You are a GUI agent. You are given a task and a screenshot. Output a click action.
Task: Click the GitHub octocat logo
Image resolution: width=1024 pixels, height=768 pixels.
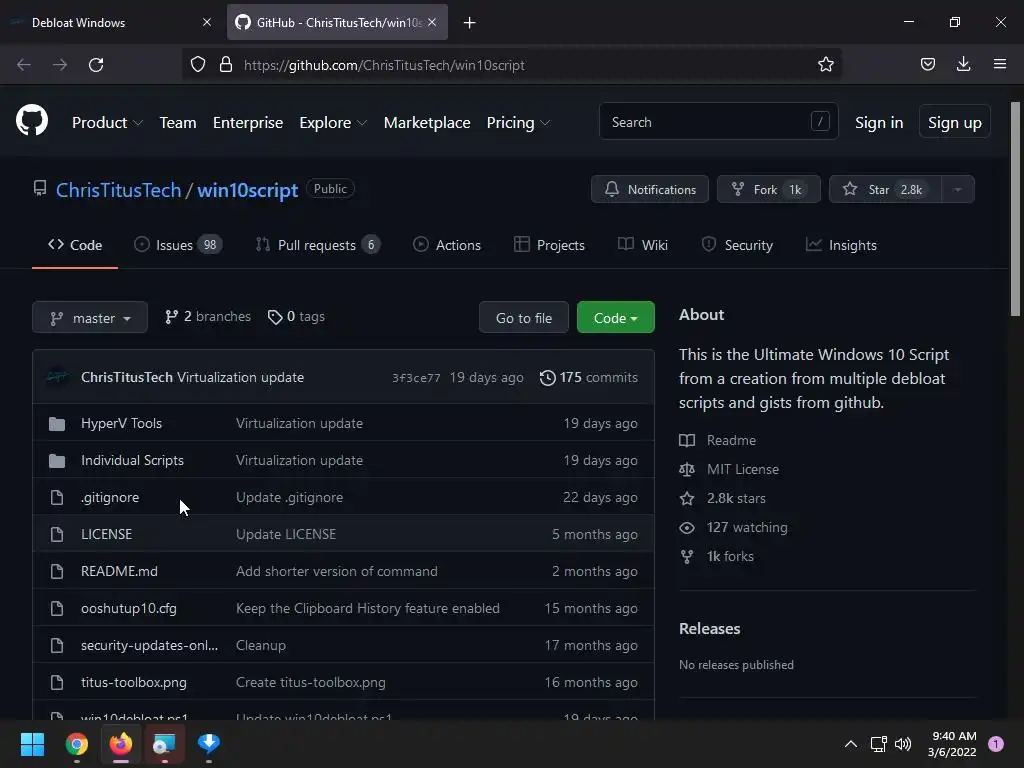point(32,121)
